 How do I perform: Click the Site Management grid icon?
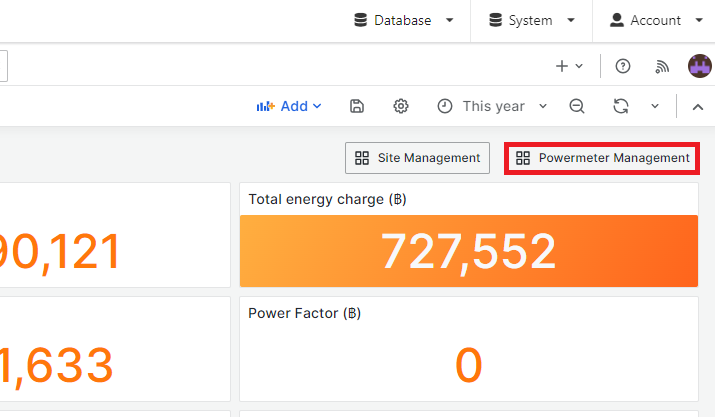click(362, 158)
